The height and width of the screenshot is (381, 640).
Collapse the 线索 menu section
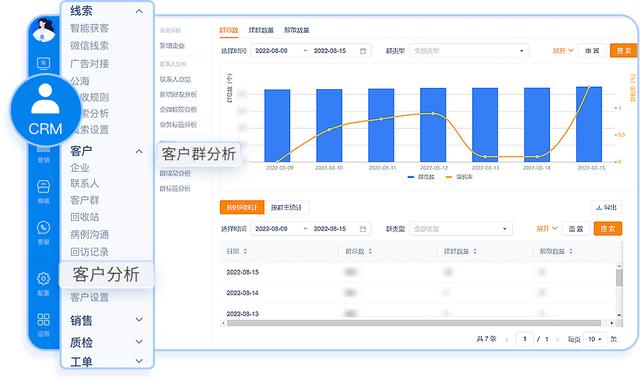[x=139, y=11]
